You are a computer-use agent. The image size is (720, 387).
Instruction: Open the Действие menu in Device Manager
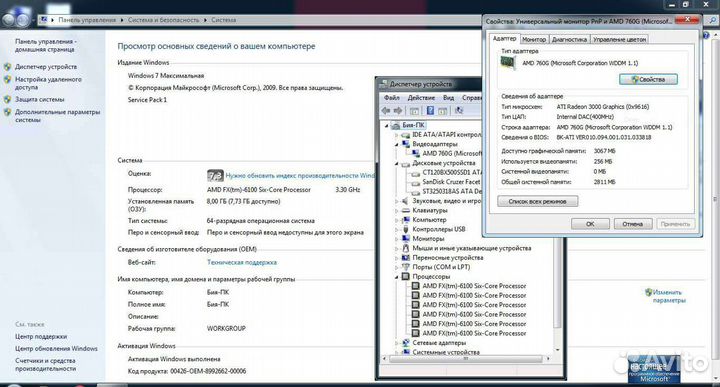(421, 98)
